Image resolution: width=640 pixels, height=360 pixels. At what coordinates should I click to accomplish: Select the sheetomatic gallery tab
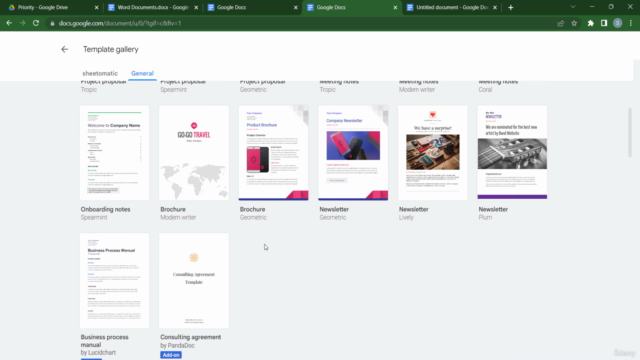click(100, 73)
